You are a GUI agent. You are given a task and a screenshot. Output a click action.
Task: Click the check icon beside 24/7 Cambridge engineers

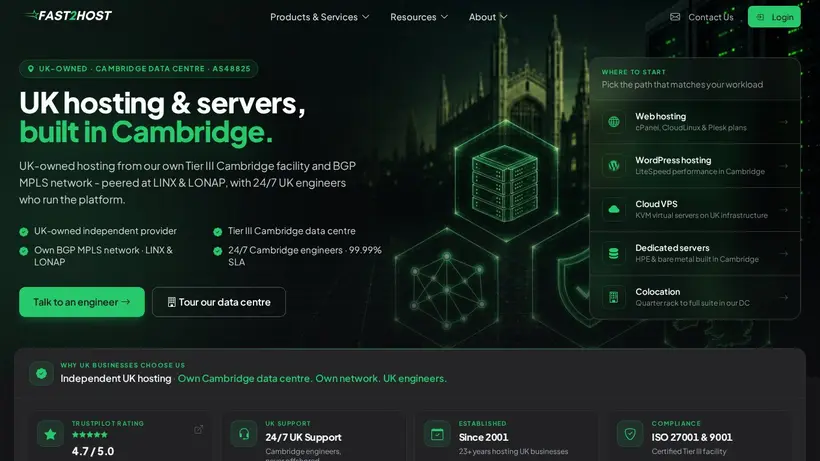coord(218,251)
